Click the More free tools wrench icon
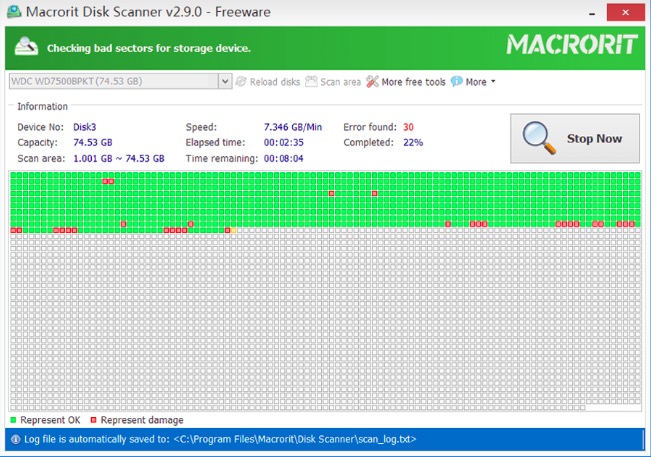The width and height of the screenshot is (651, 457). tap(372, 81)
